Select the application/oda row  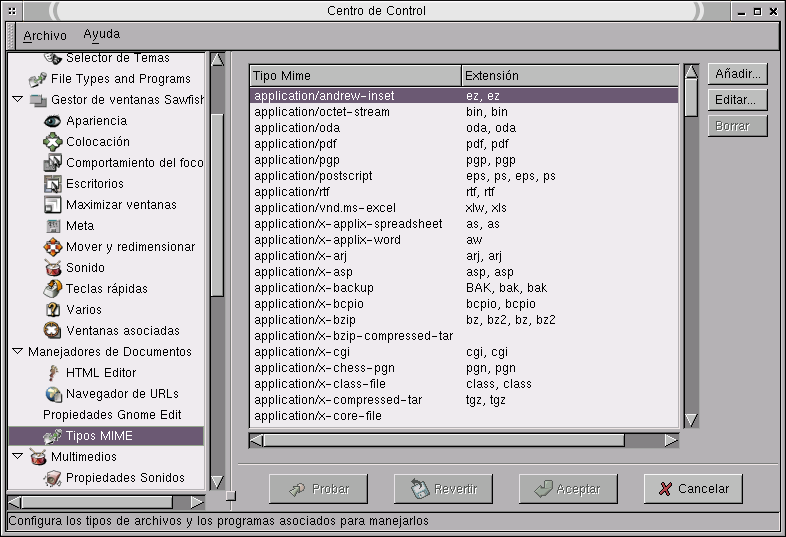tap(464, 128)
